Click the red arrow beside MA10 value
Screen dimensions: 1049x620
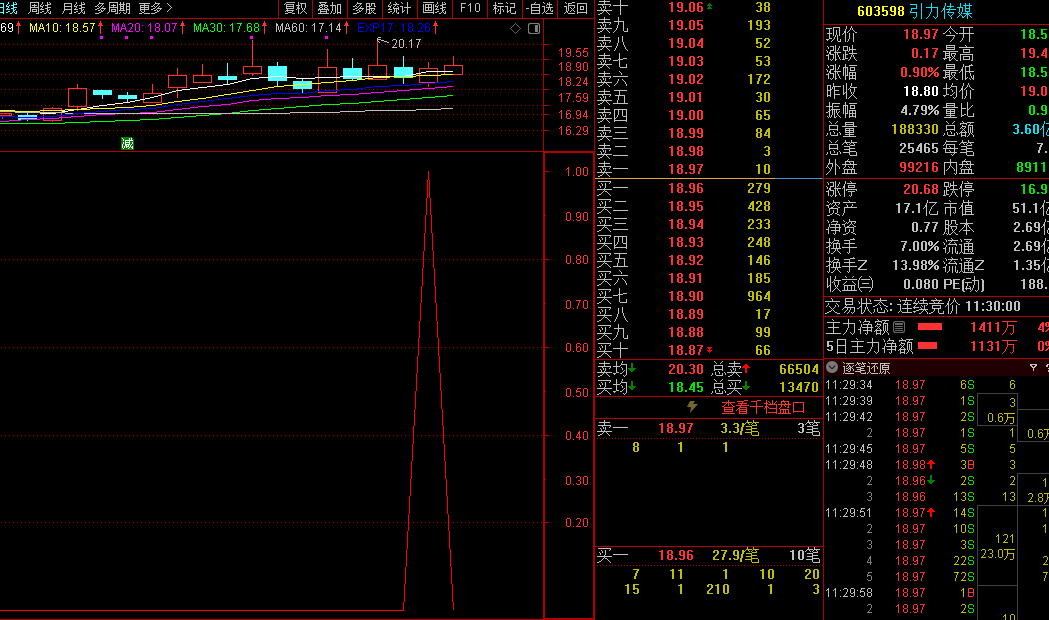(x=101, y=27)
